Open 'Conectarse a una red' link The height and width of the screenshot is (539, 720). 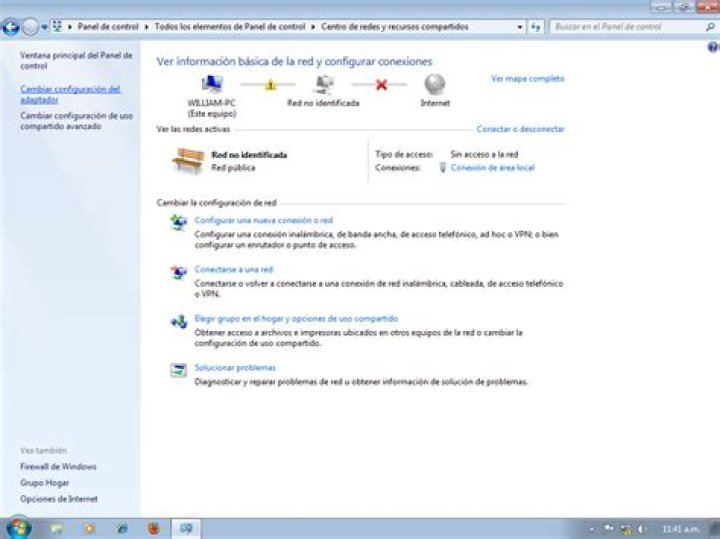pos(234,270)
